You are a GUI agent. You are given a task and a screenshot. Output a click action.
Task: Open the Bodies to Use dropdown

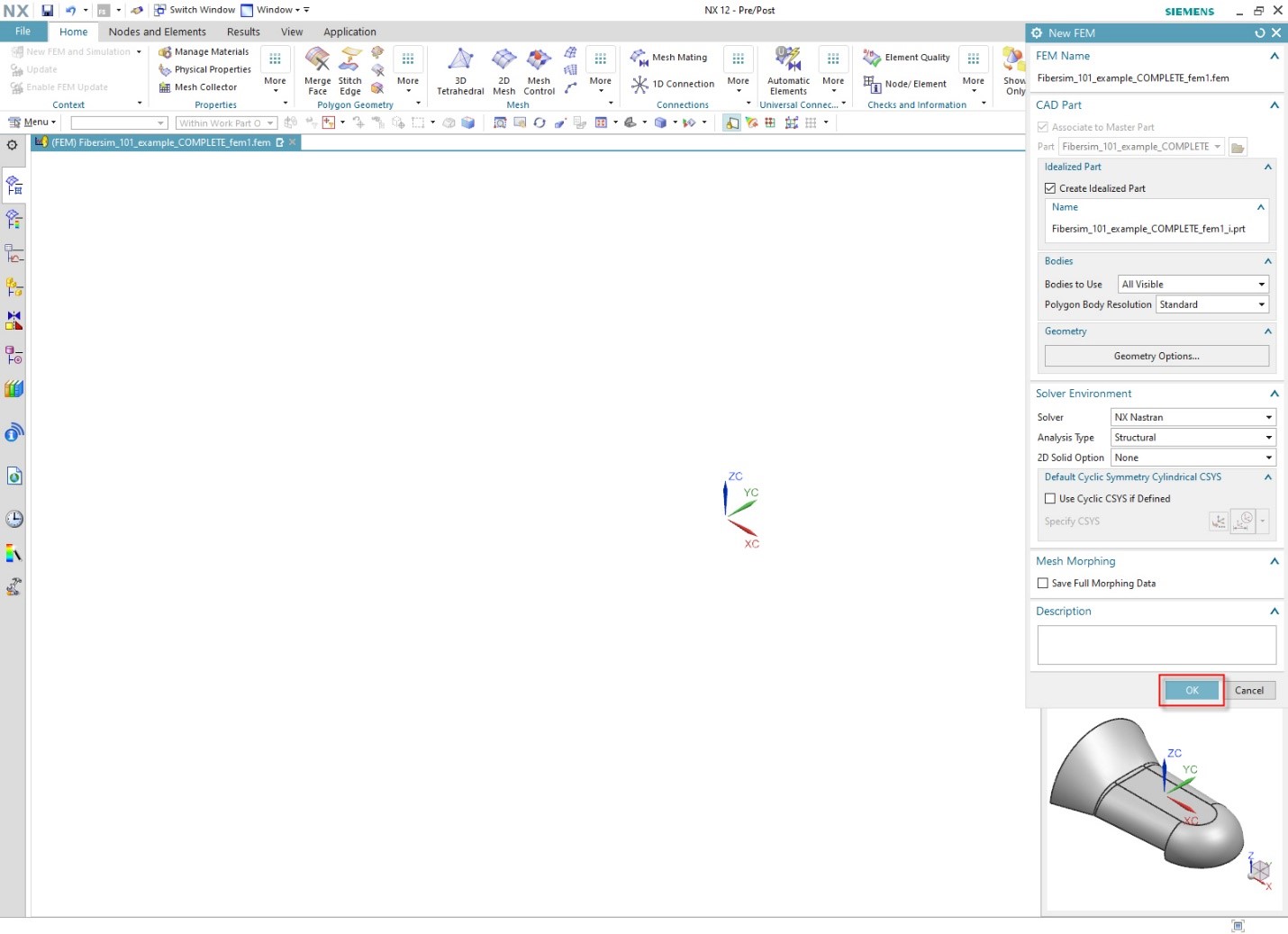[x=1264, y=284]
